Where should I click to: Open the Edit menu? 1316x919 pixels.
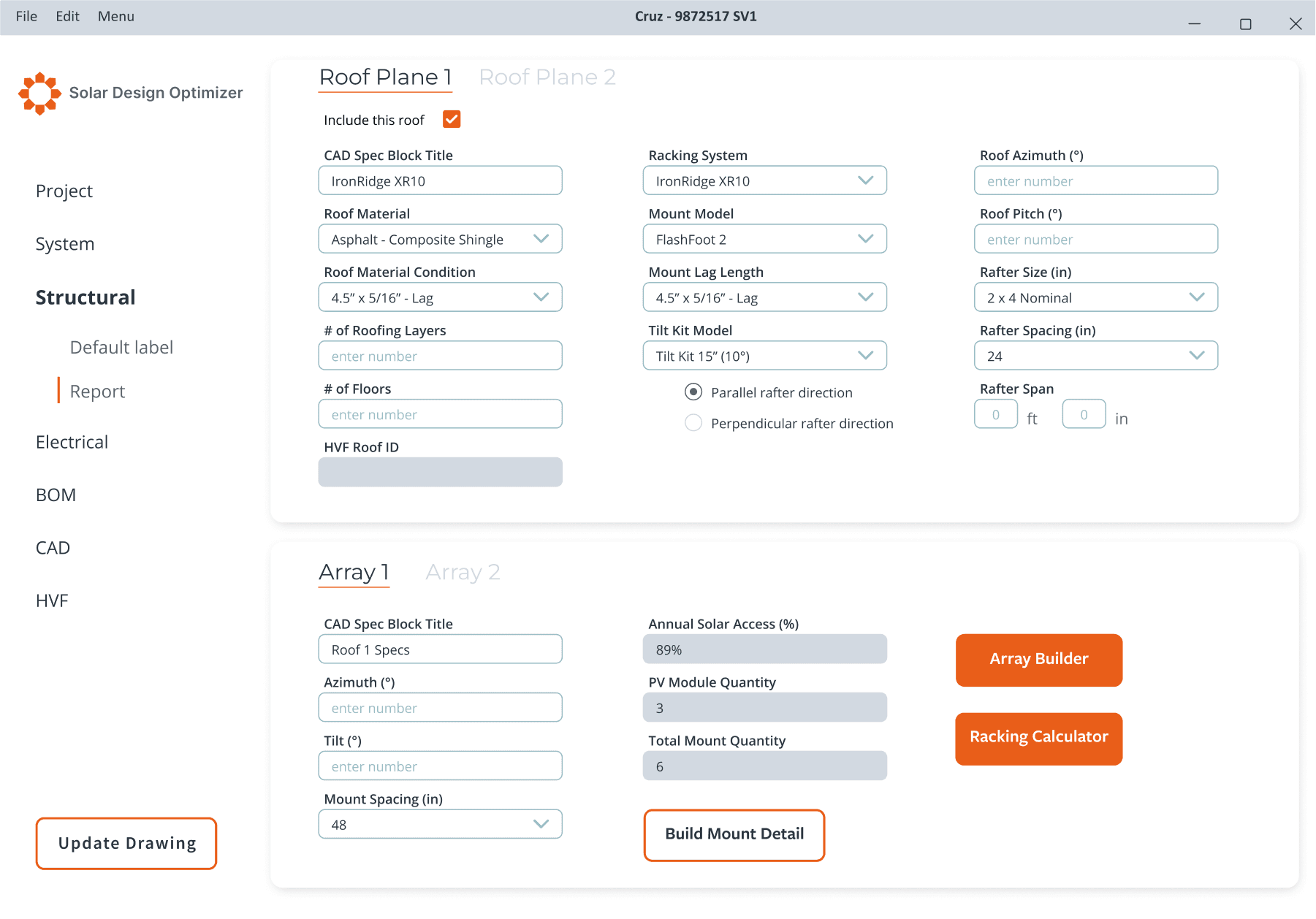(67, 16)
